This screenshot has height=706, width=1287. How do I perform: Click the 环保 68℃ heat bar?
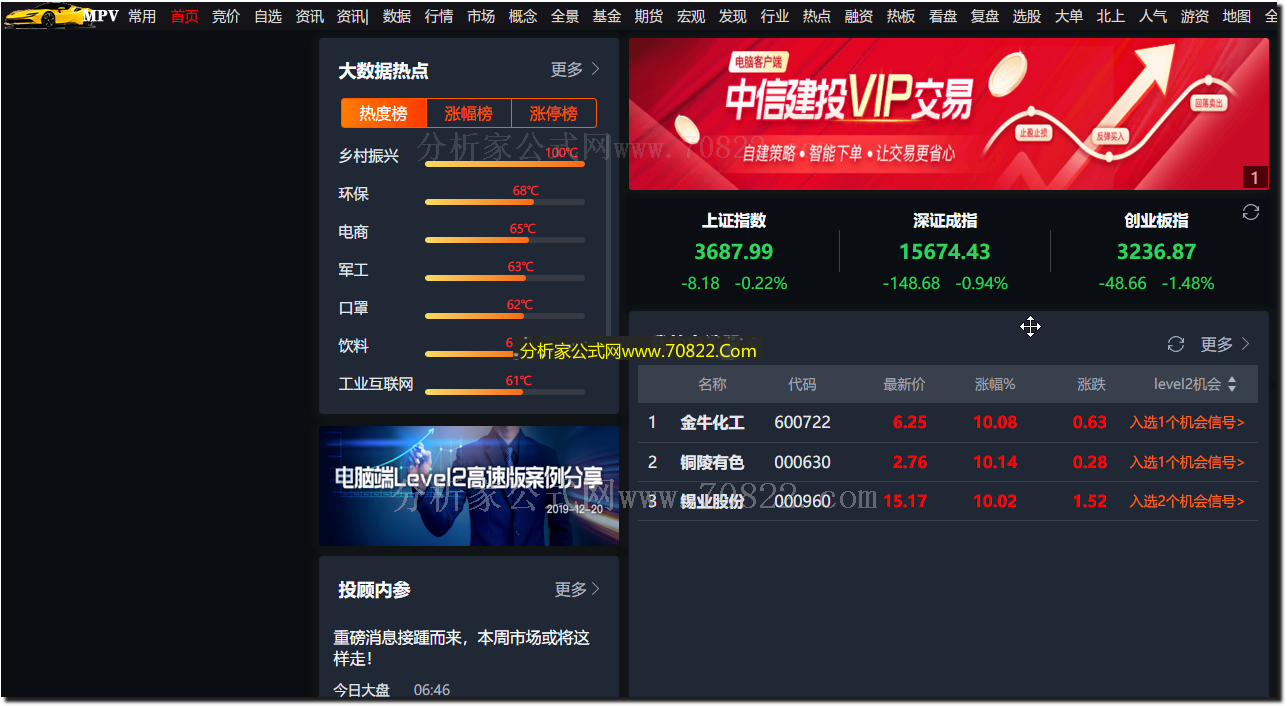point(505,202)
